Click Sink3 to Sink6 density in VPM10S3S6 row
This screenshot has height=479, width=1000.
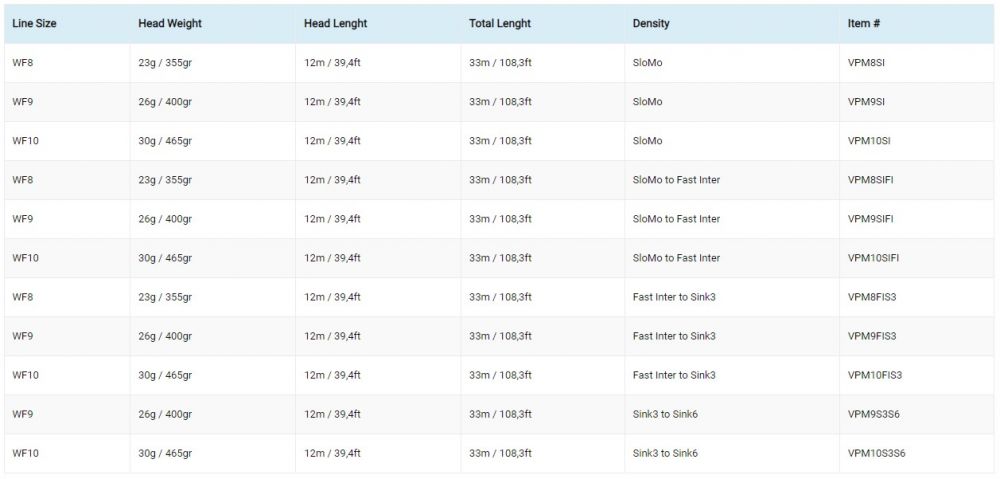[x=665, y=453]
